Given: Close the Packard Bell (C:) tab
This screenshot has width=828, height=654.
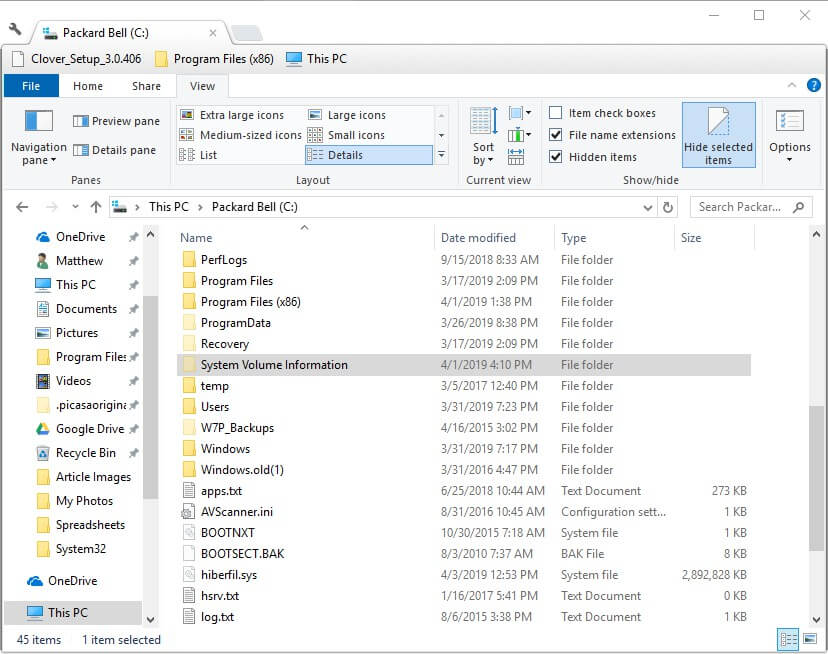Looking at the screenshot, I should pyautogui.click(x=213, y=33).
